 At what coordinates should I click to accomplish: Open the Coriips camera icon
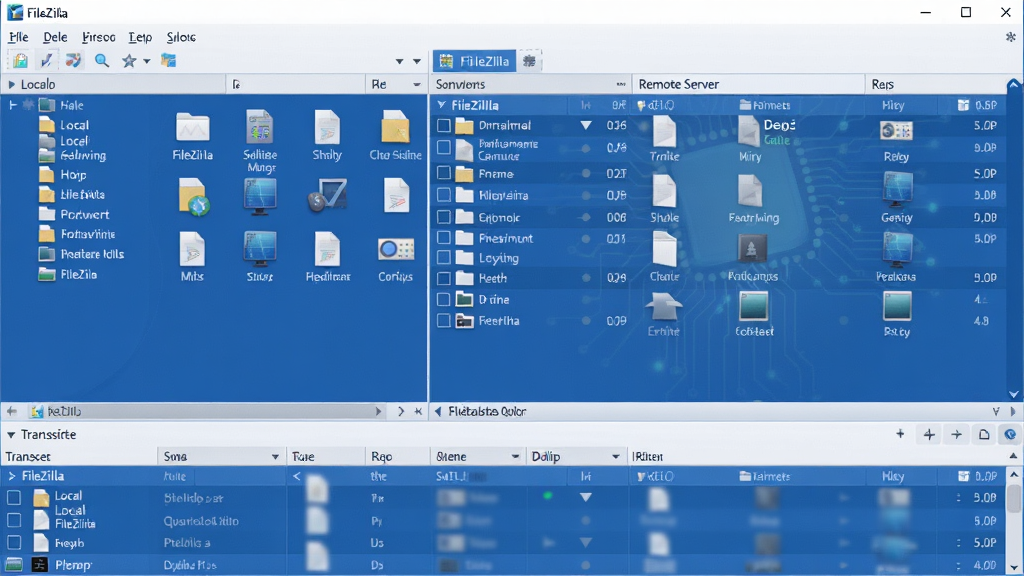[395, 259]
